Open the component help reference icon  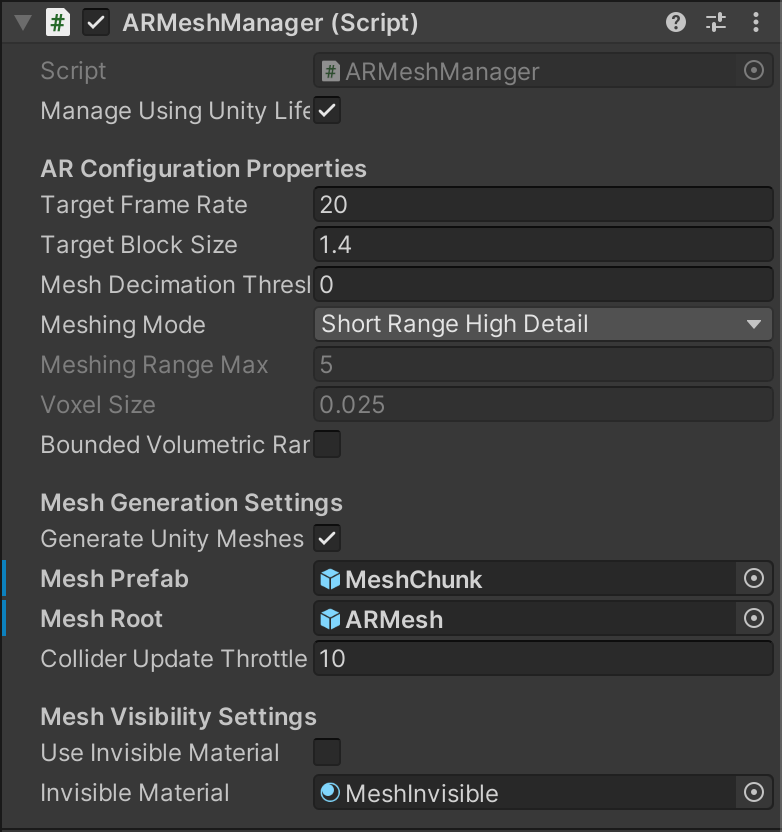(x=676, y=22)
